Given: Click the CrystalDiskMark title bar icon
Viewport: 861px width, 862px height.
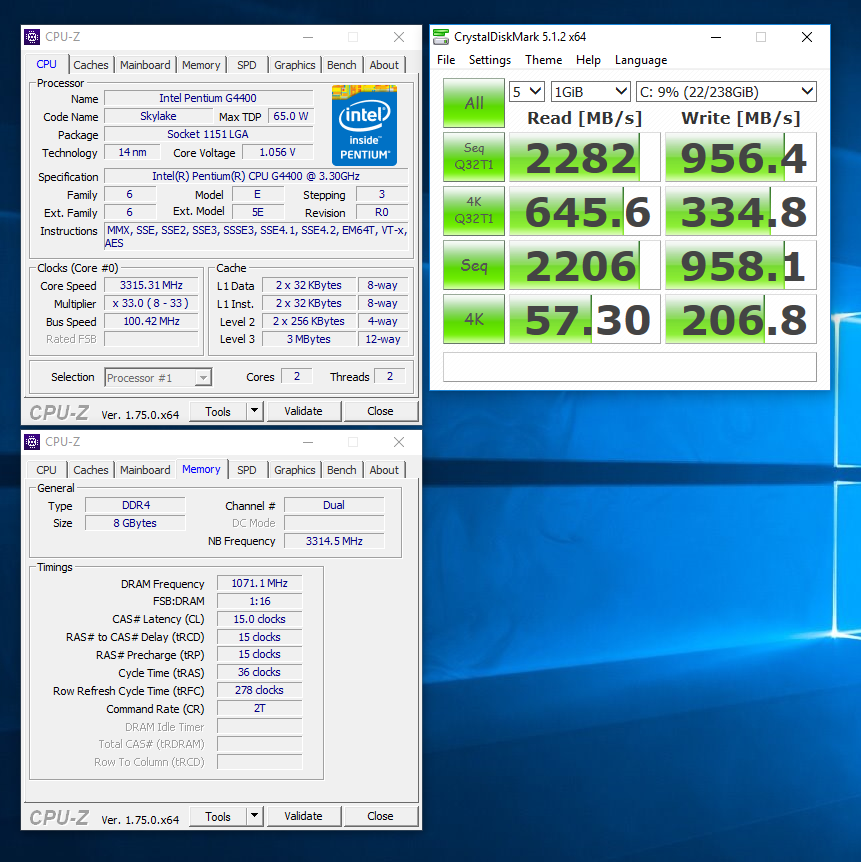Looking at the screenshot, I should (441, 37).
